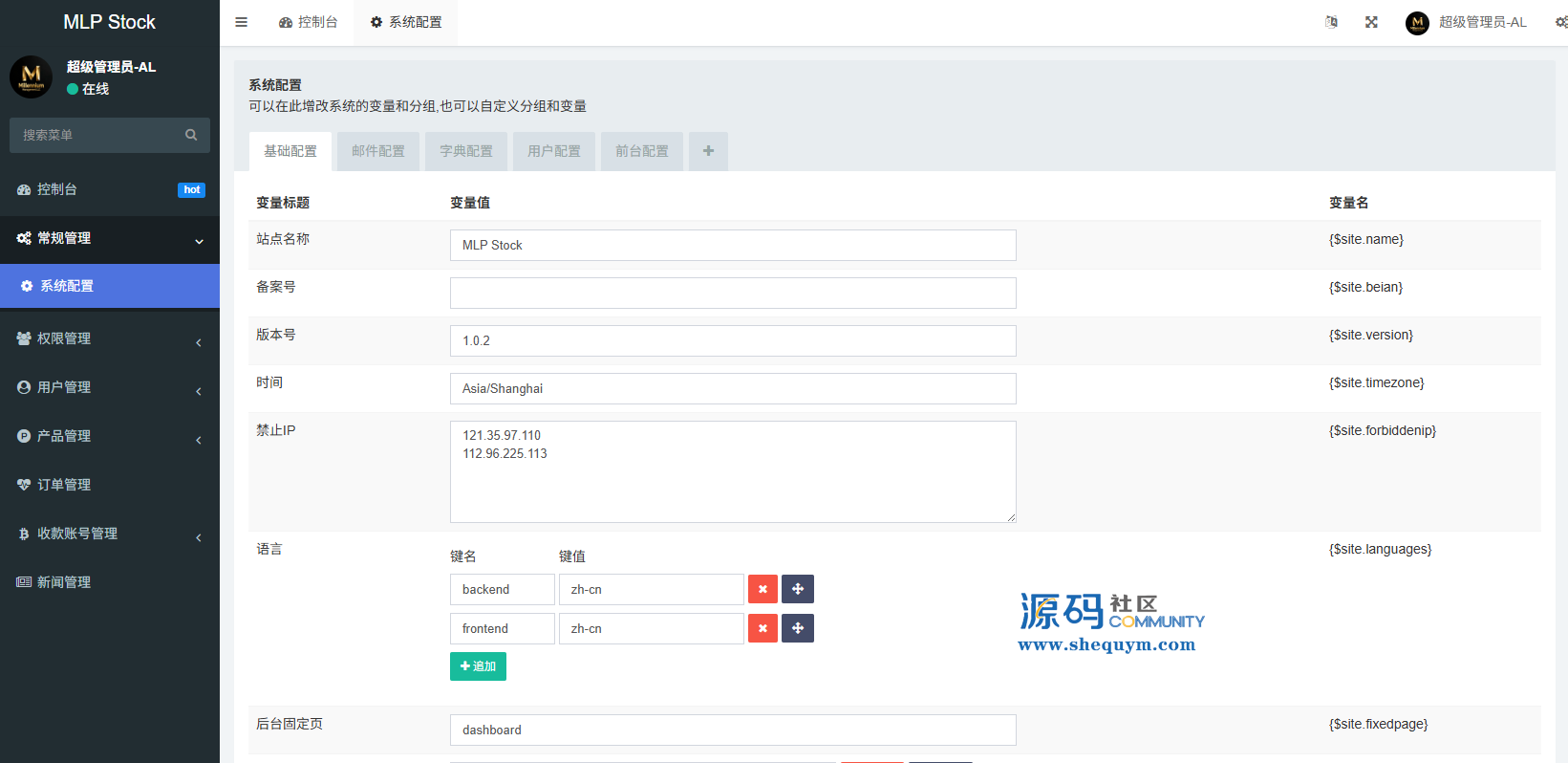Click move handle for frontend row
The image size is (1568, 763).
pos(798,628)
